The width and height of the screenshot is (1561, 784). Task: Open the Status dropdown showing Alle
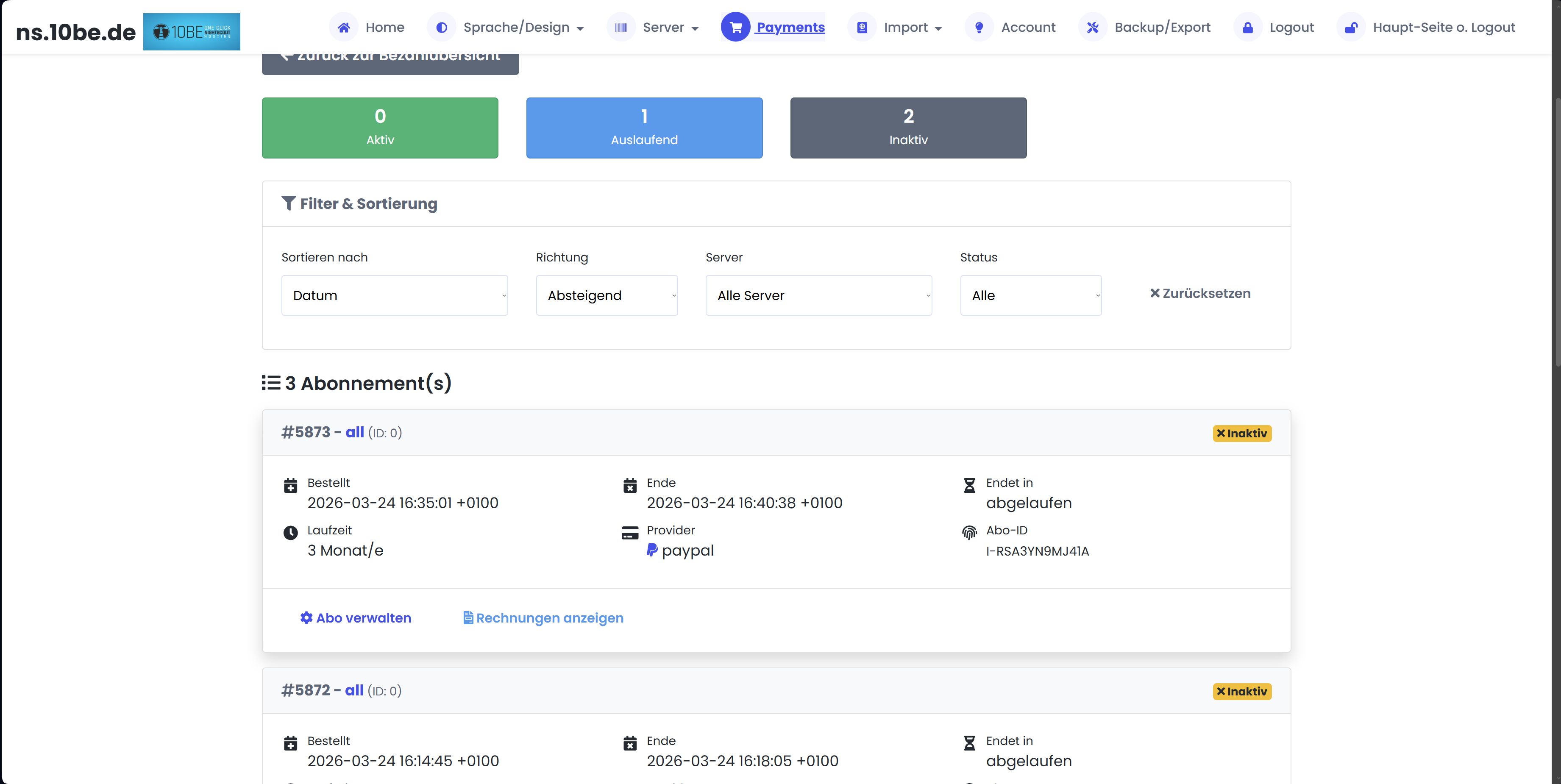click(1031, 295)
